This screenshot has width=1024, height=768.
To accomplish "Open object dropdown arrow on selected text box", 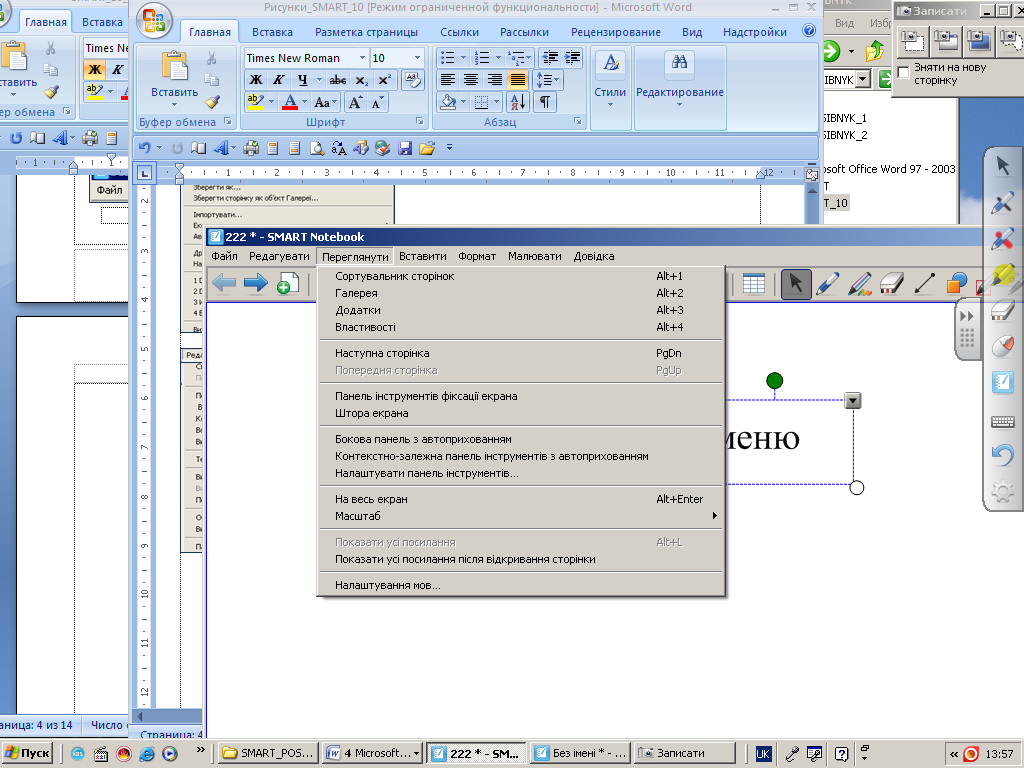I will click(853, 400).
